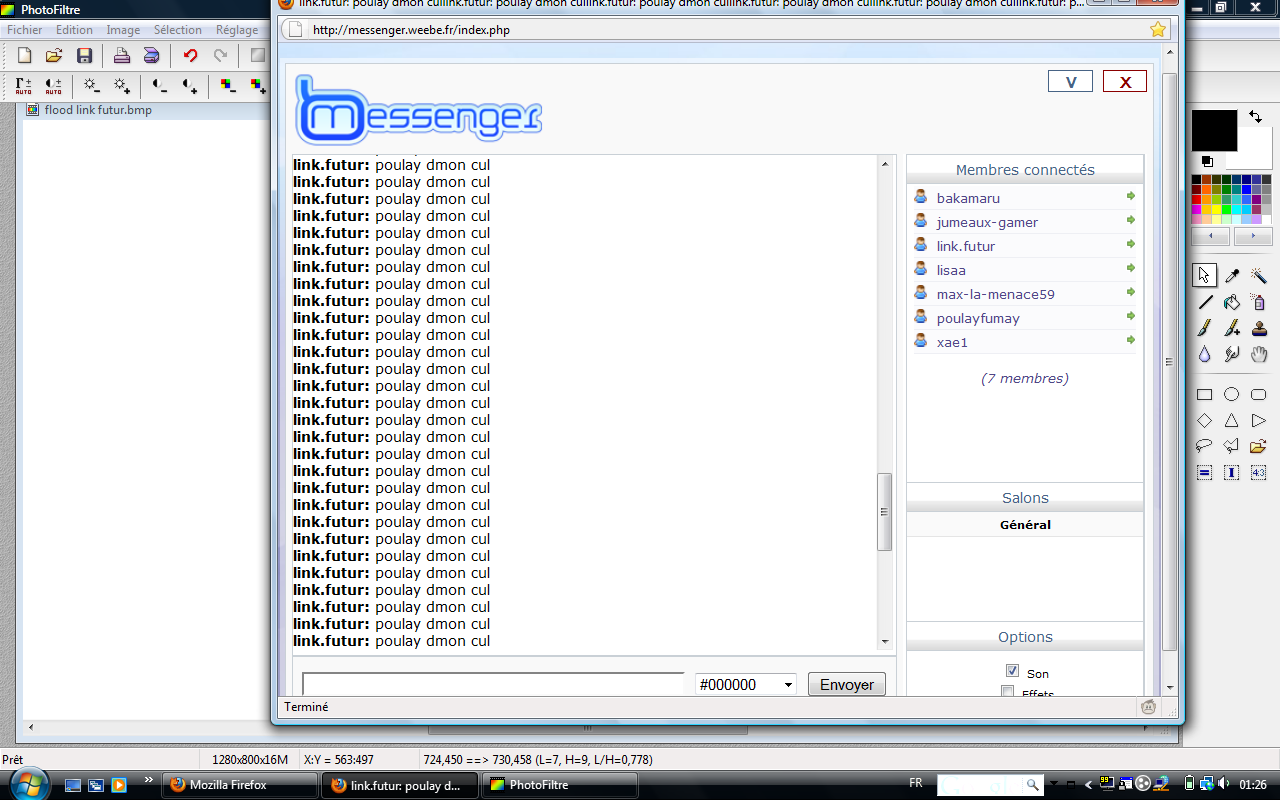The image size is (1280, 800).
Task: Open the Réglage menu
Action: click(237, 30)
